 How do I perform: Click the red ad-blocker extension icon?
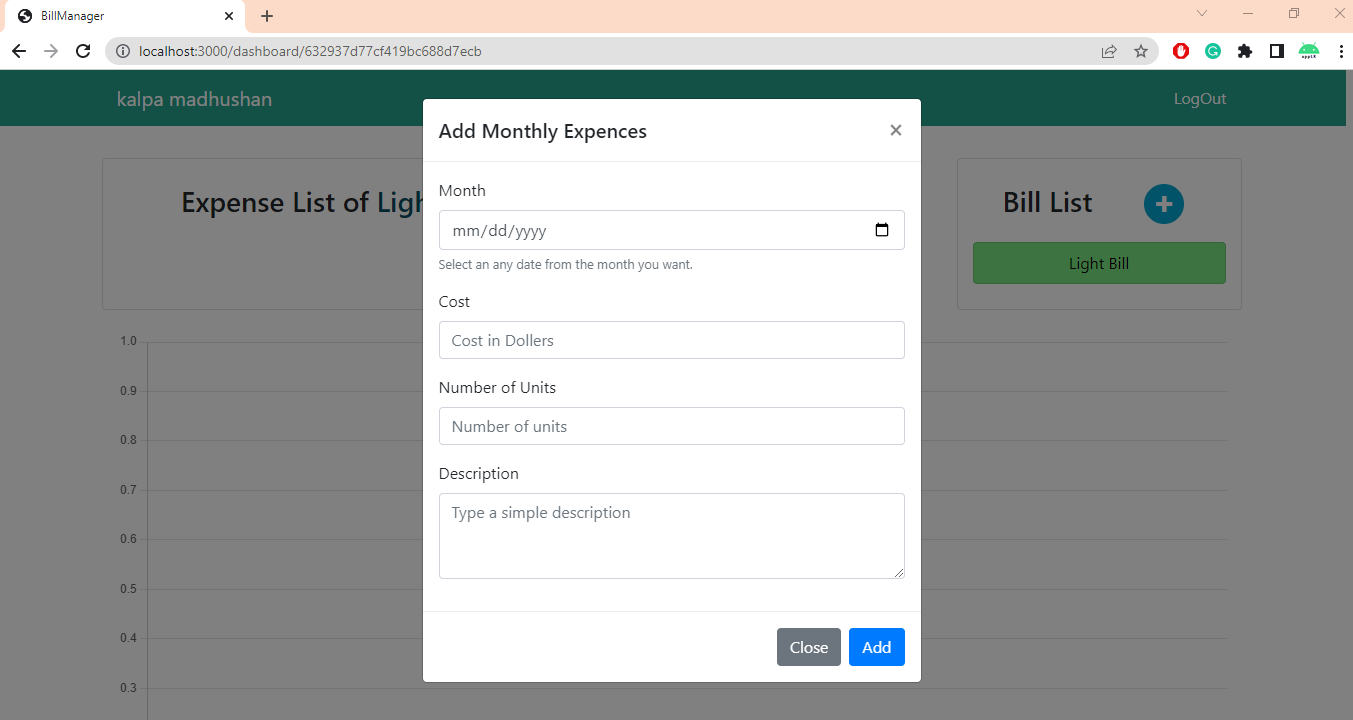tap(1180, 51)
